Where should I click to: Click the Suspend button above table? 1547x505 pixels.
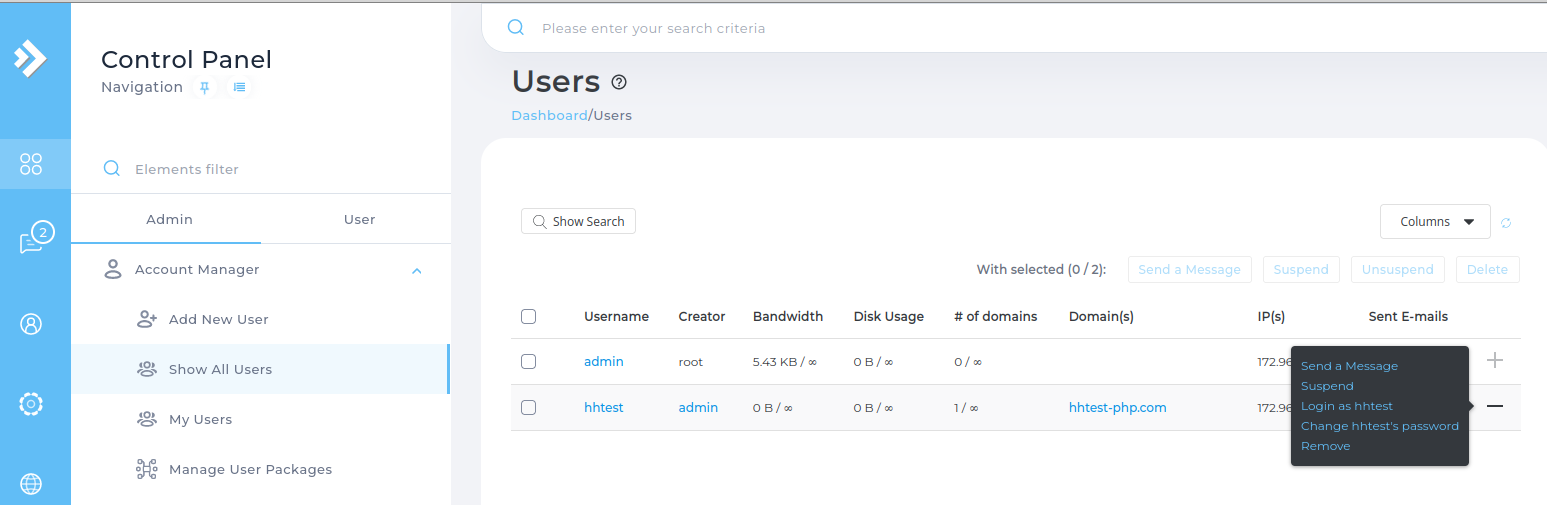[1301, 269]
